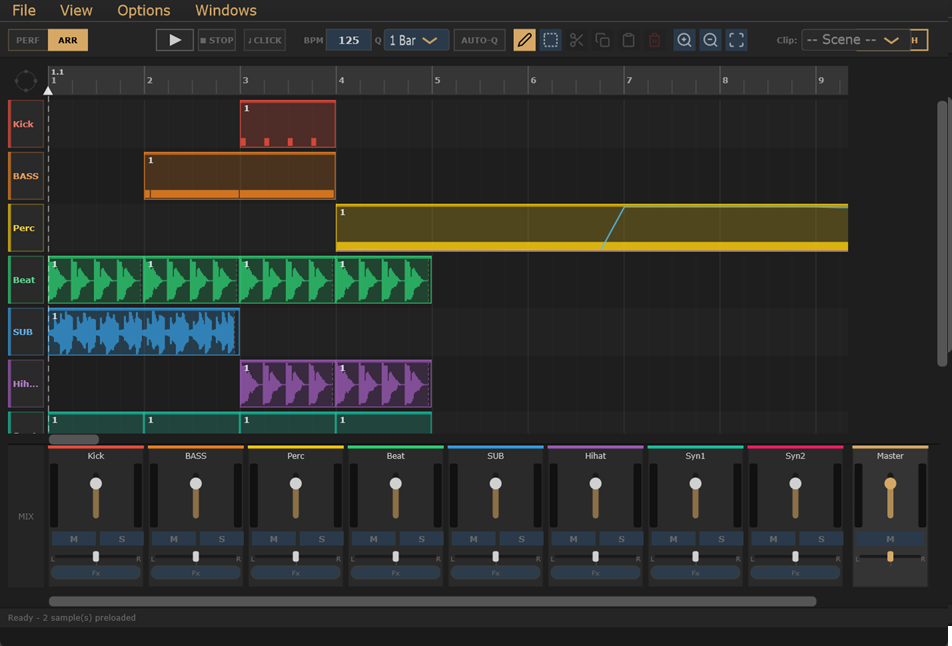Toggle the metronome CLICK button
This screenshot has width=952, height=646.
265,40
